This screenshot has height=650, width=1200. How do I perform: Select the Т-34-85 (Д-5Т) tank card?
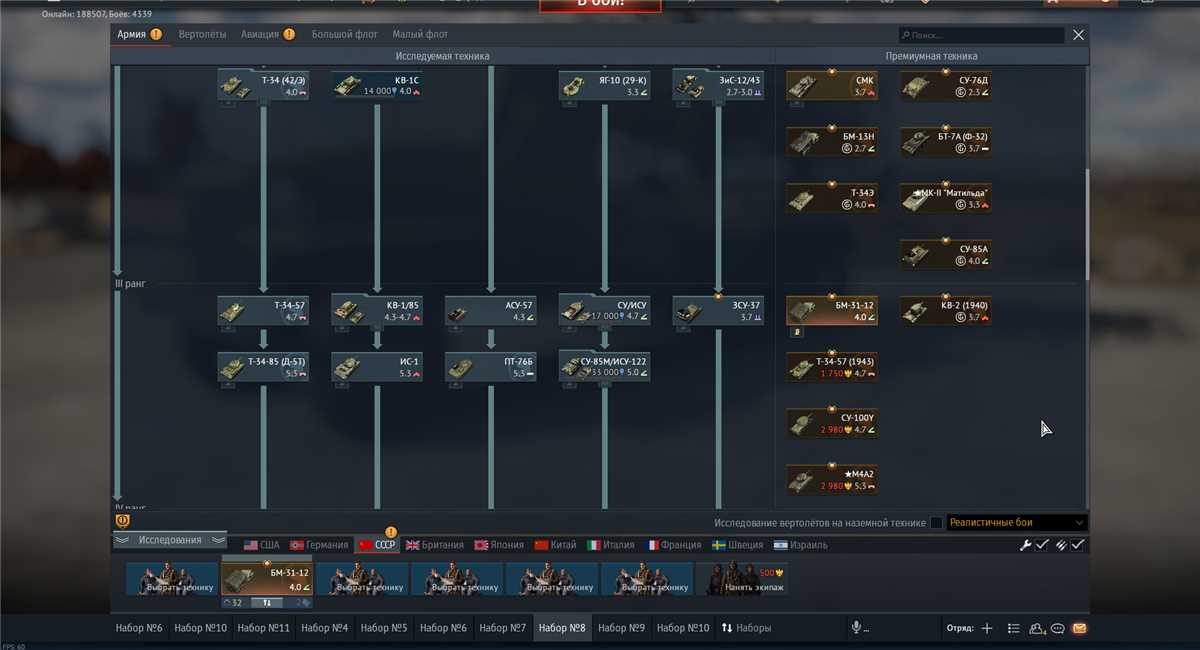coord(264,367)
